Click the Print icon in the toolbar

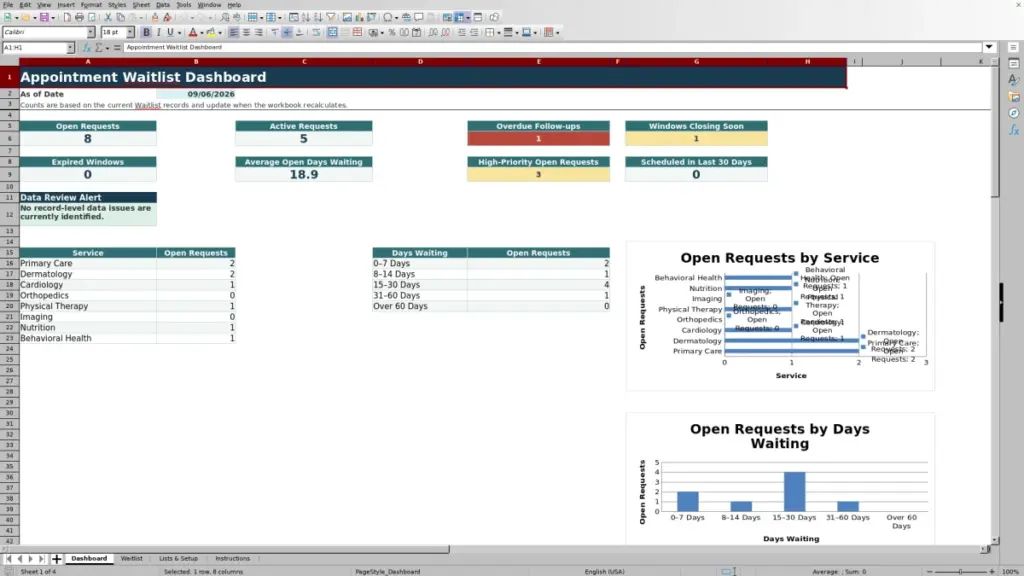tap(79, 17)
